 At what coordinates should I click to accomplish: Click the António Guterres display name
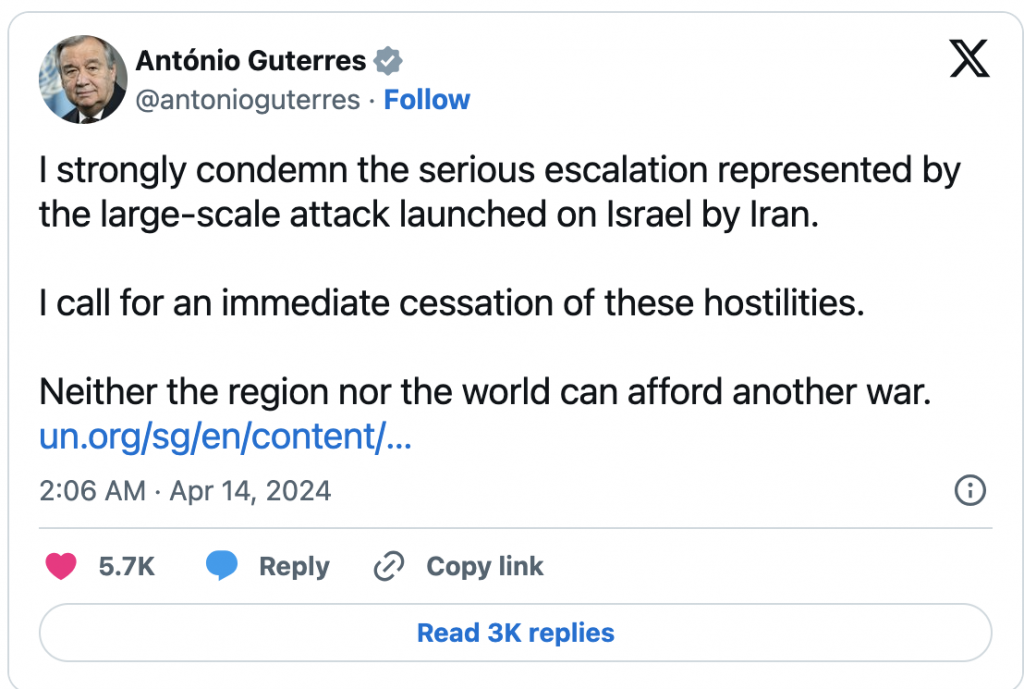click(x=251, y=61)
